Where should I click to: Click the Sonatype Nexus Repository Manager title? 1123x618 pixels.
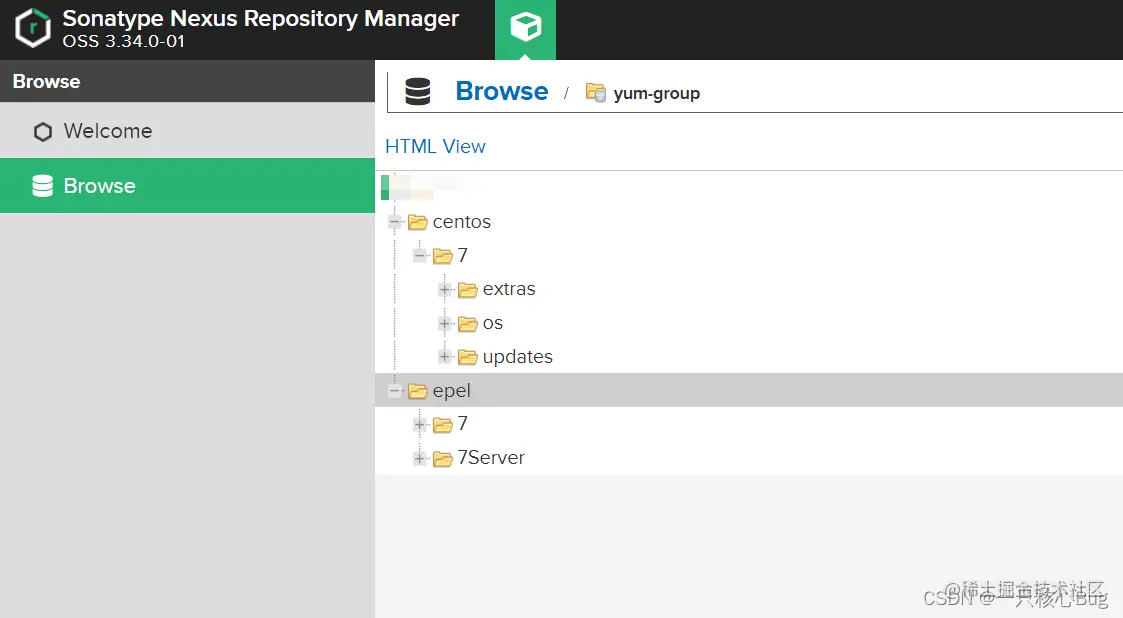coord(261,18)
